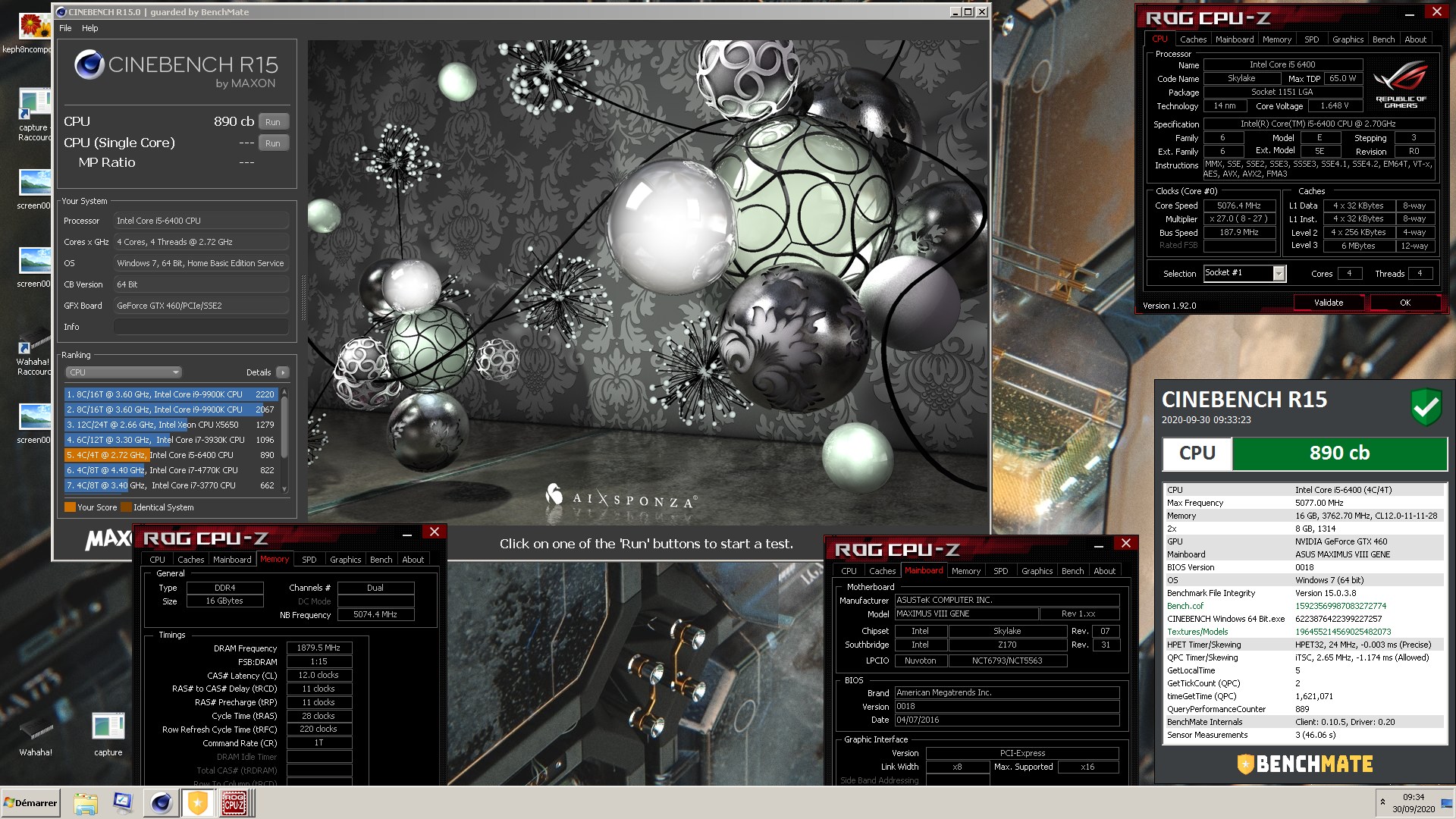The width and height of the screenshot is (1456, 819).
Task: Open the Textures/Models hash link
Action: pos(1343,632)
